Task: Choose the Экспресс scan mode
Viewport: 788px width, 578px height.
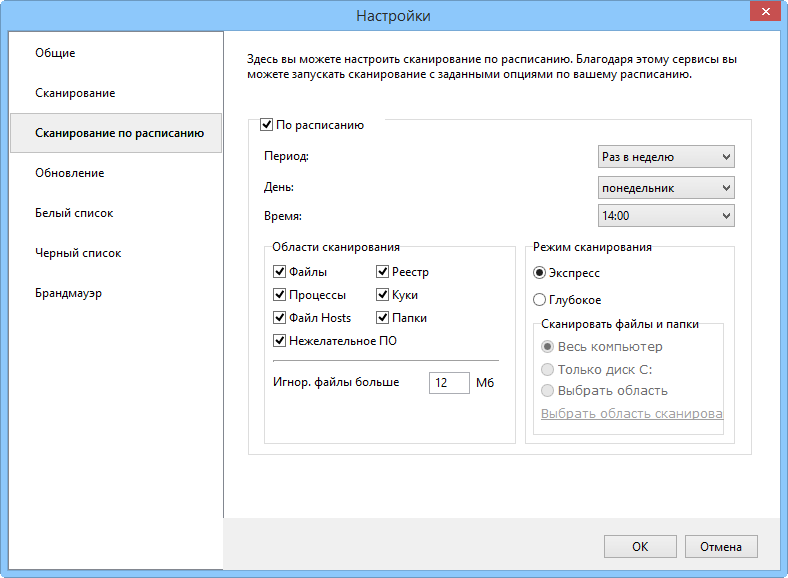Action: (x=540, y=272)
